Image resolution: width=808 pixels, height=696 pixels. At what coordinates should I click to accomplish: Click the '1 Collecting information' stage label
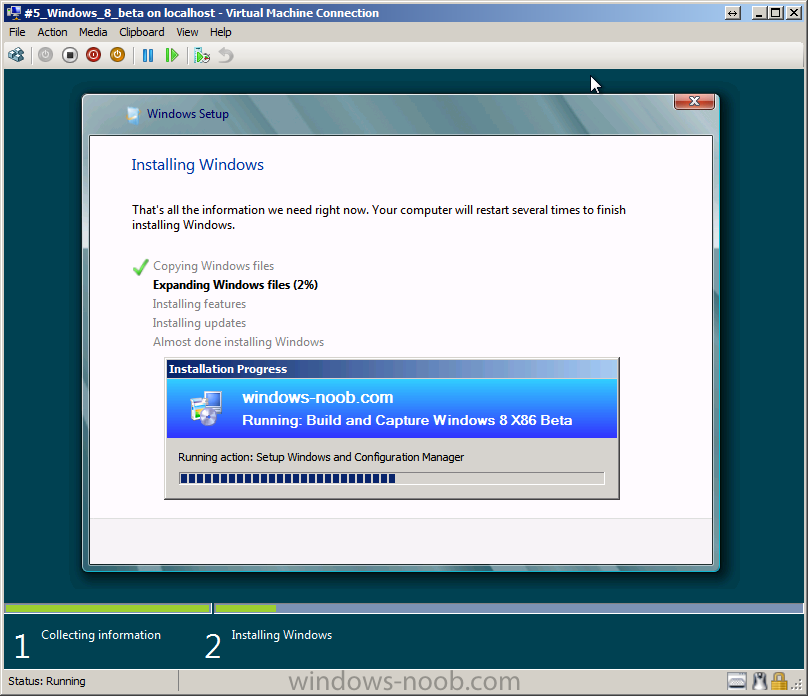tap(88, 643)
